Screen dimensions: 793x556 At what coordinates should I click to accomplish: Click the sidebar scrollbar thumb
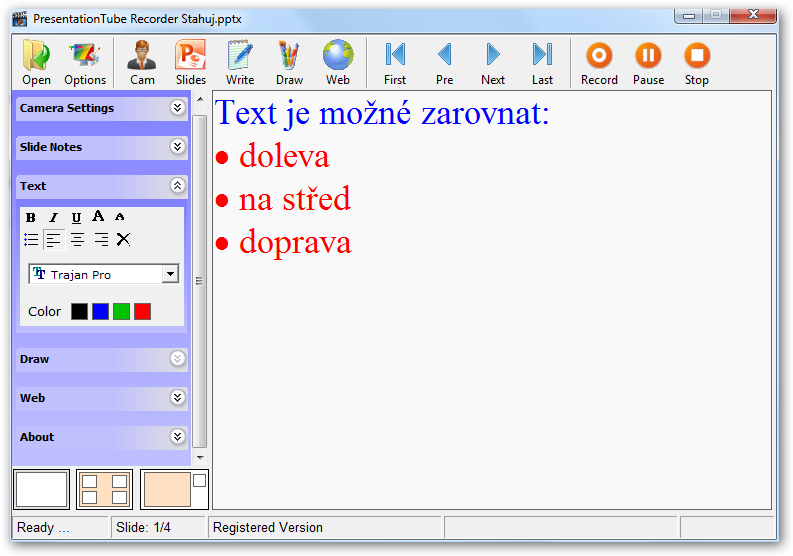[x=200, y=281]
